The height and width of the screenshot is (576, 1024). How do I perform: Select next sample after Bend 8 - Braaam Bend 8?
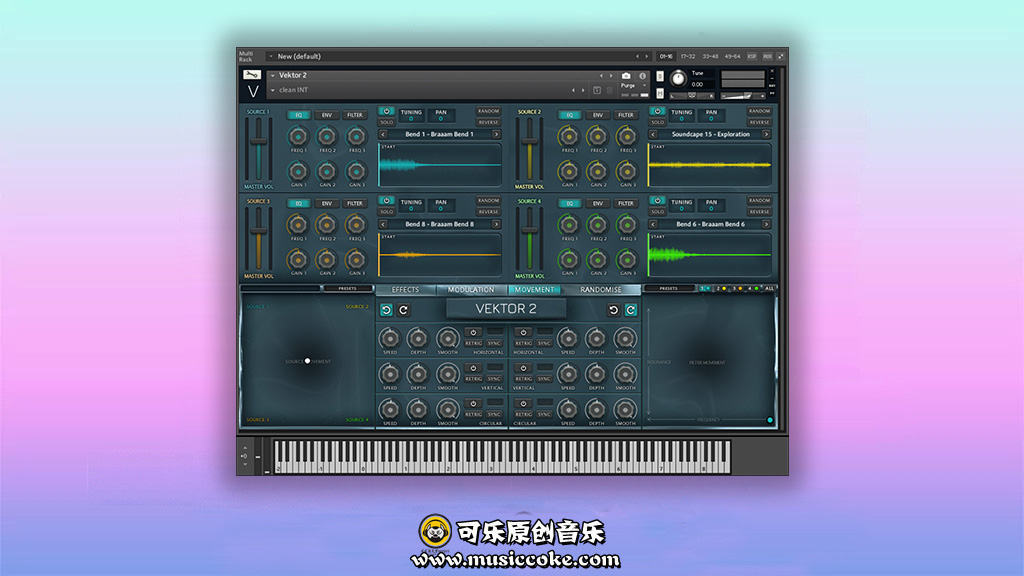click(x=496, y=224)
